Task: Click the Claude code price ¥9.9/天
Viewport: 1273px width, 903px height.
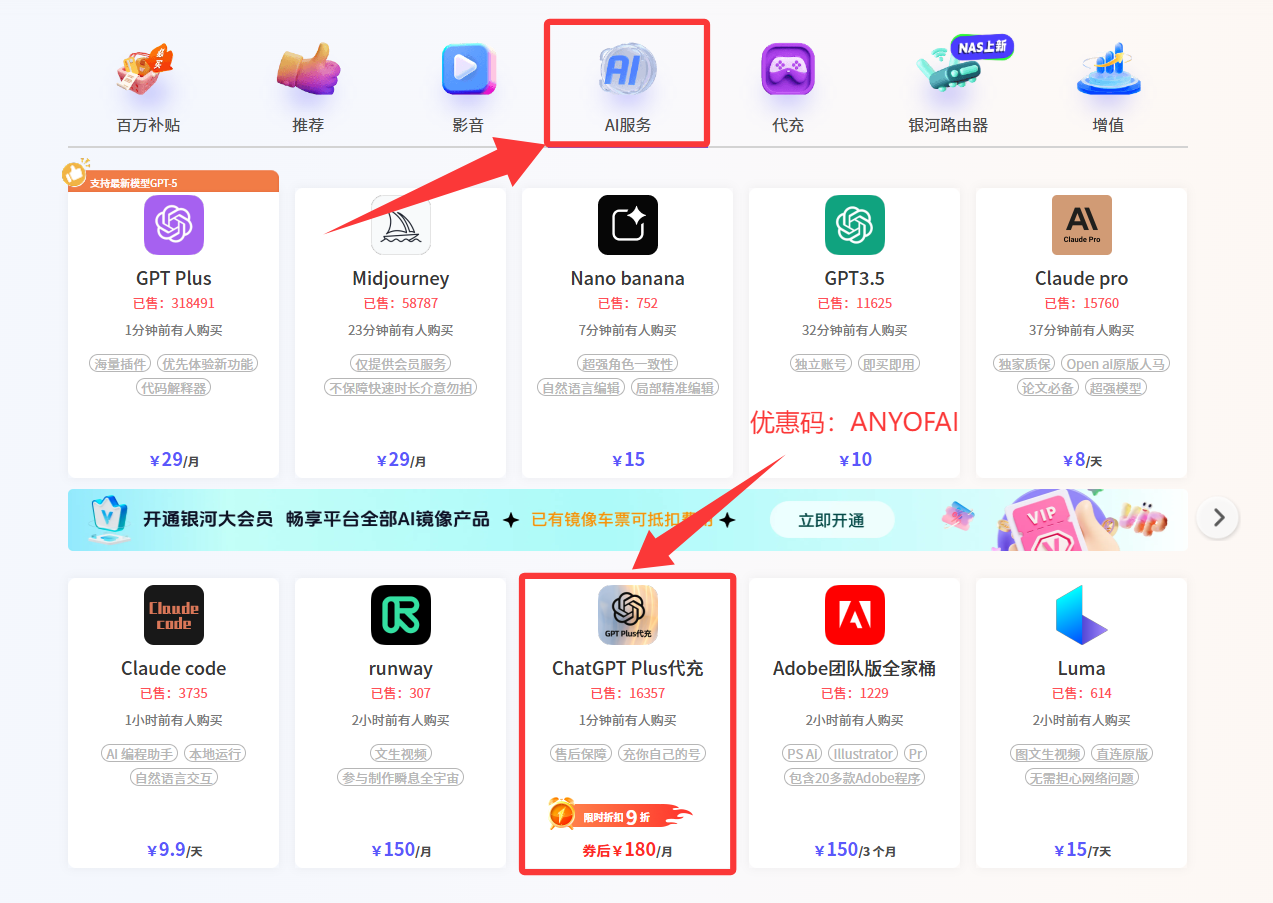Action: click(174, 850)
